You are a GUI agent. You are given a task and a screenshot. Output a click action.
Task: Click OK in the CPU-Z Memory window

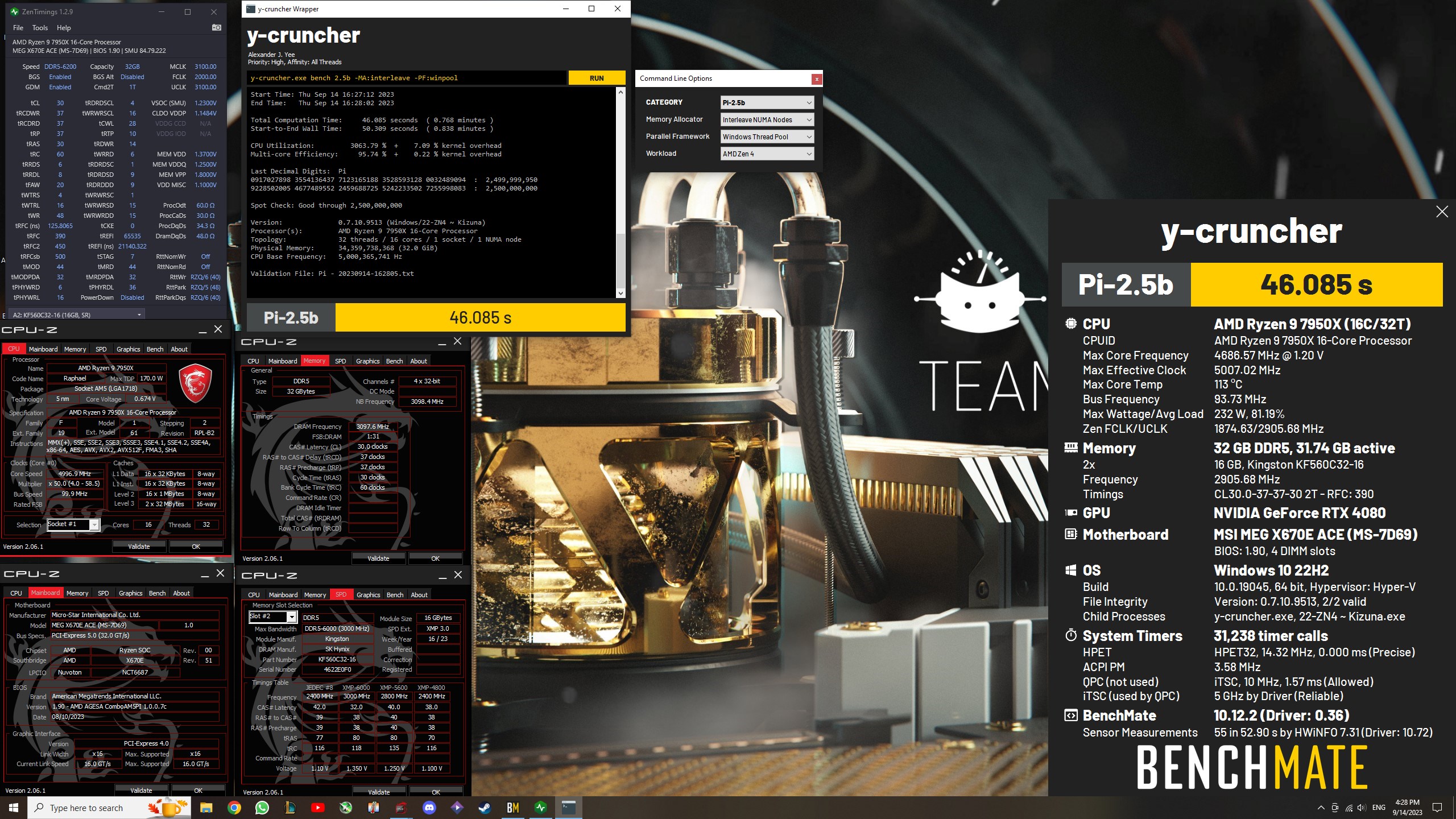[435, 559]
